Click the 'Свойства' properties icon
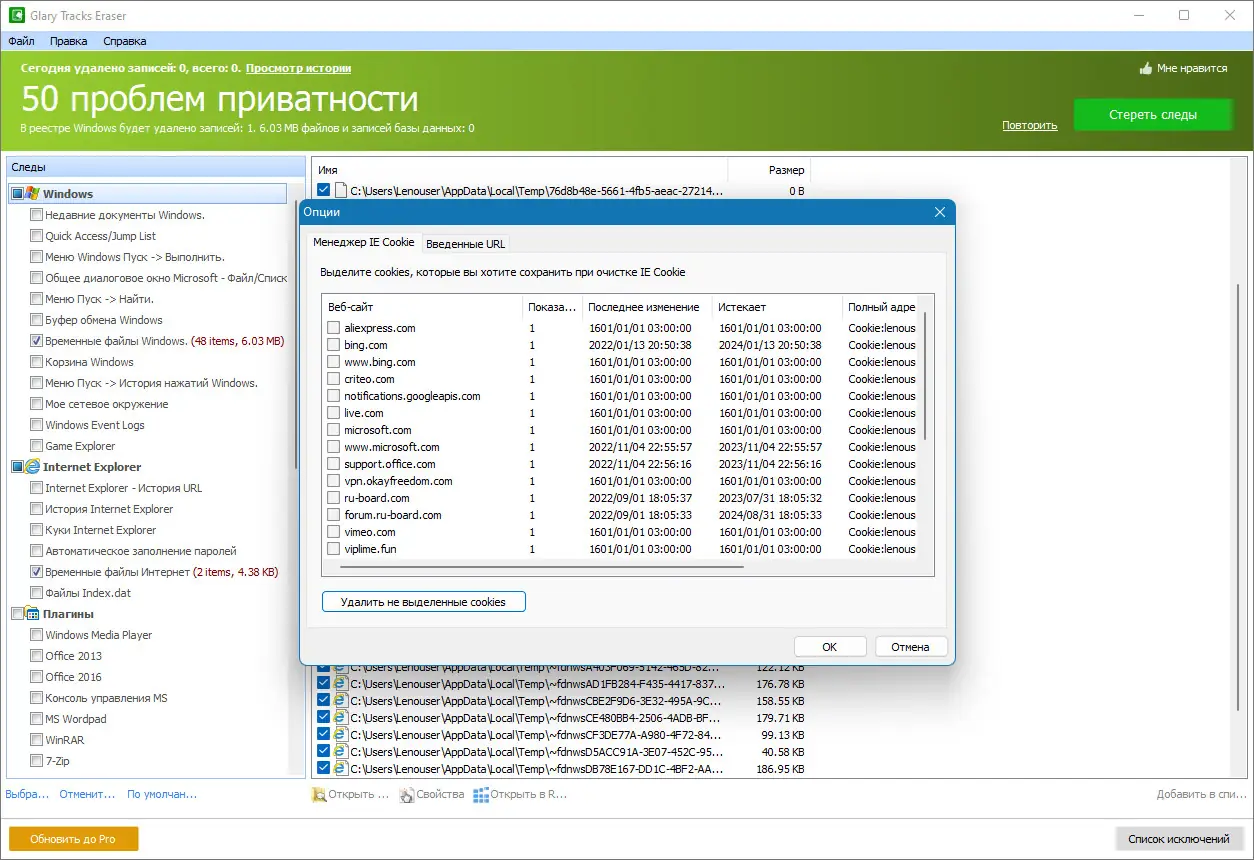Image resolution: width=1254 pixels, height=860 pixels. (x=406, y=794)
